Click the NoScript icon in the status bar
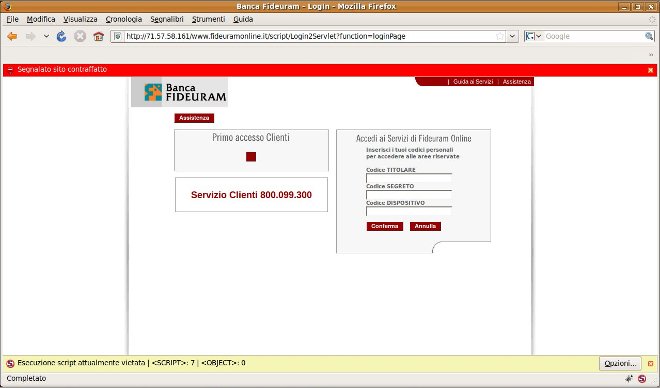Viewport: 660px width, 388px height. pos(642,379)
